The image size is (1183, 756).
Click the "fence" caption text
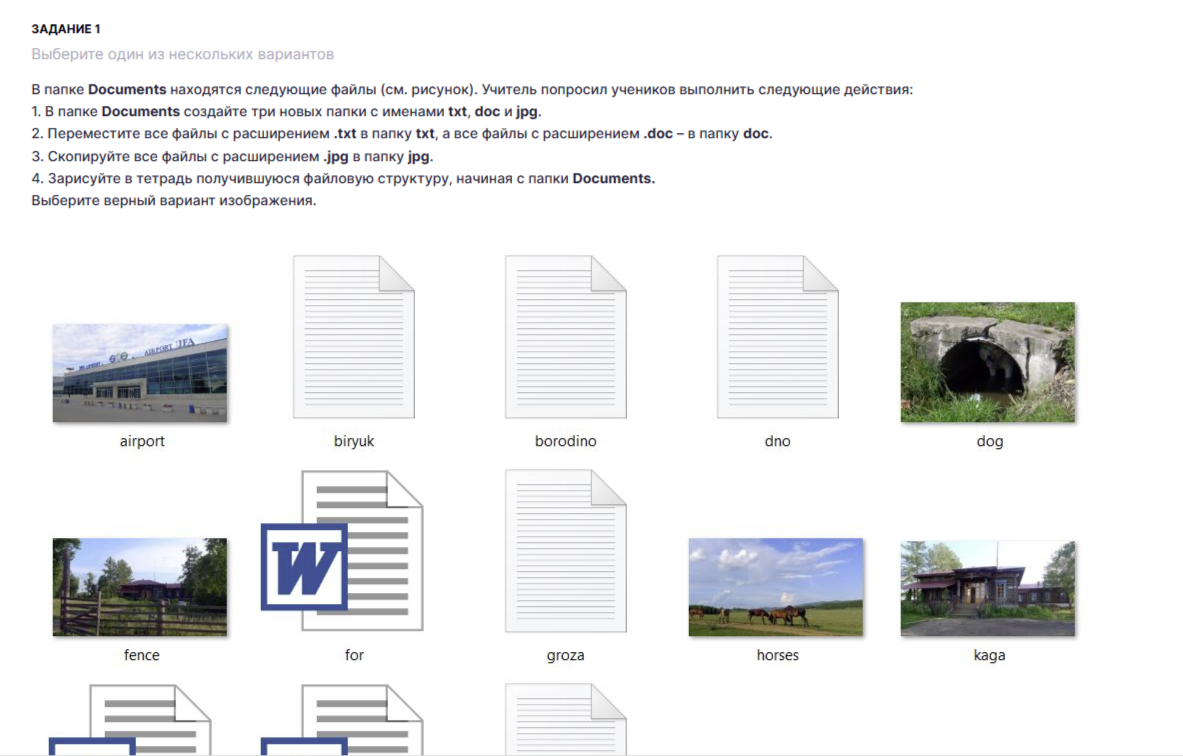142,655
